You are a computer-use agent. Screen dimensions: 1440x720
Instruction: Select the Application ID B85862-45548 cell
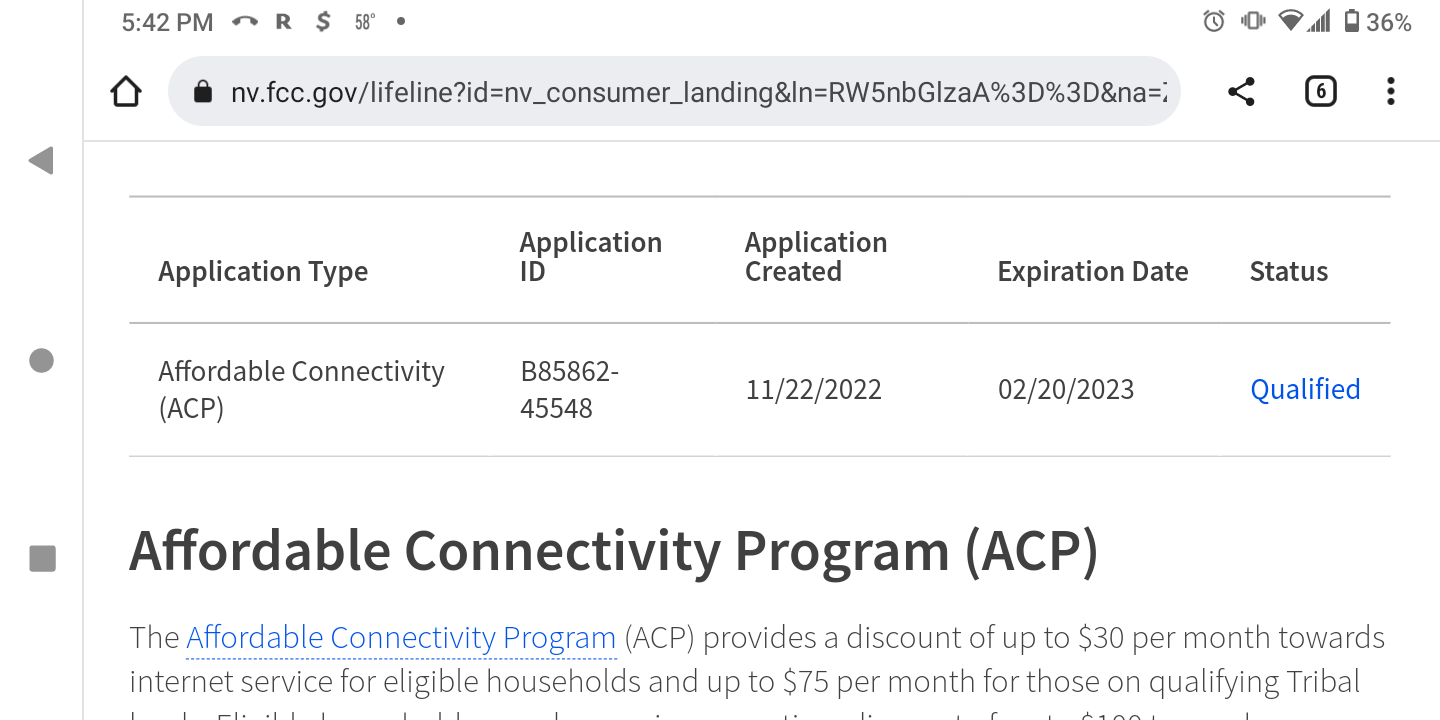click(x=569, y=390)
